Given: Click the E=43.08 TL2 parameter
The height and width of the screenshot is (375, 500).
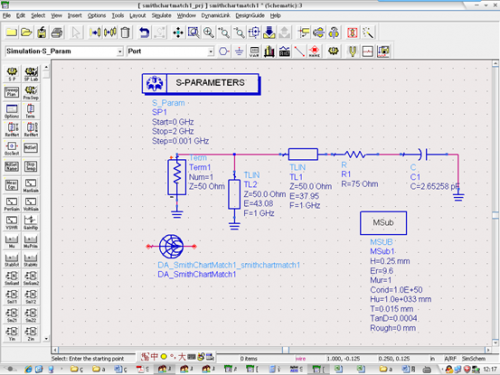Looking at the screenshot, I should click(x=258, y=203).
